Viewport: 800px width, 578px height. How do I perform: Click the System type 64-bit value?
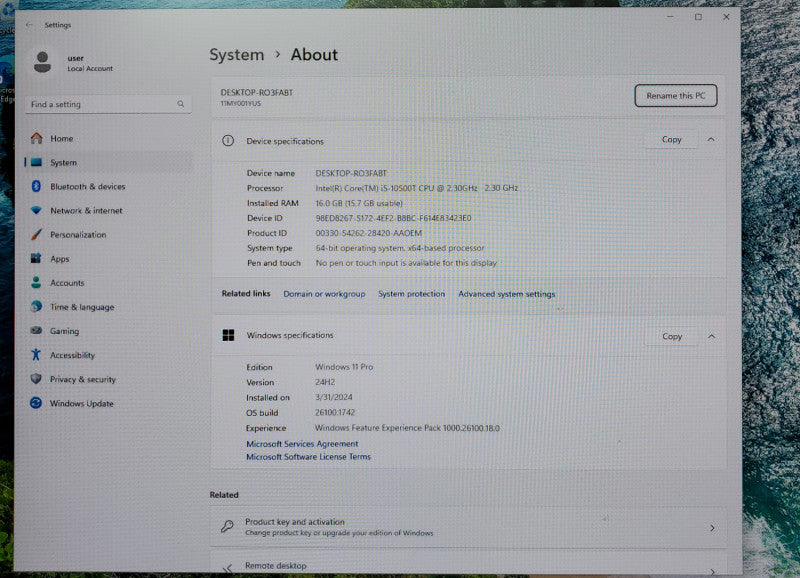(399, 248)
